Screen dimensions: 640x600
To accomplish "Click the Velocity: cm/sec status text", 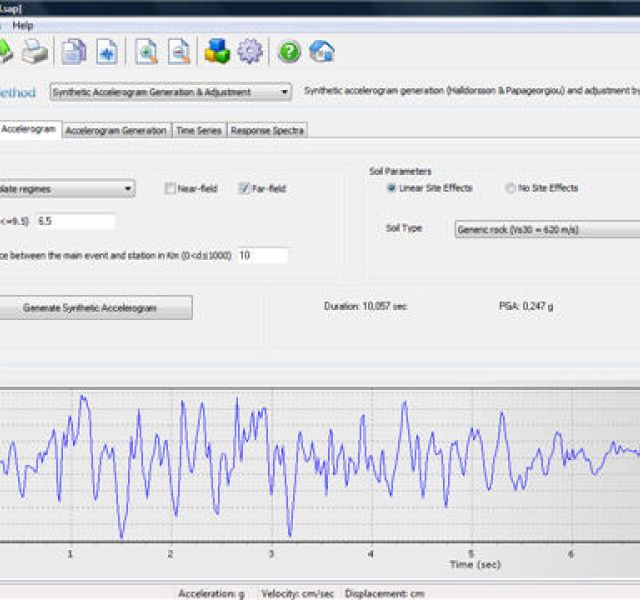I will (298, 593).
